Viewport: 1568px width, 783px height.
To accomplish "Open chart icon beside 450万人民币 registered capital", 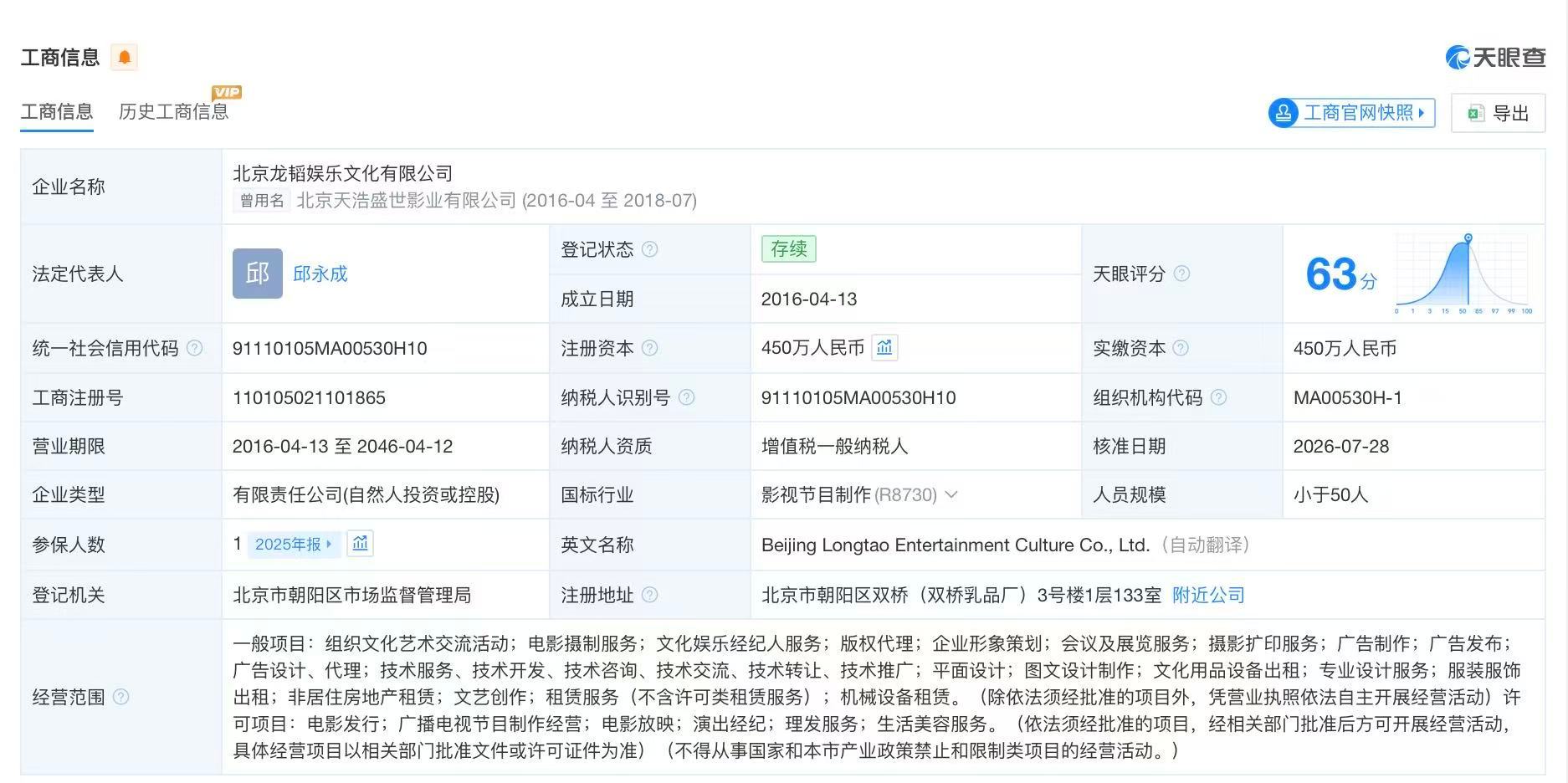I will pos(884,347).
